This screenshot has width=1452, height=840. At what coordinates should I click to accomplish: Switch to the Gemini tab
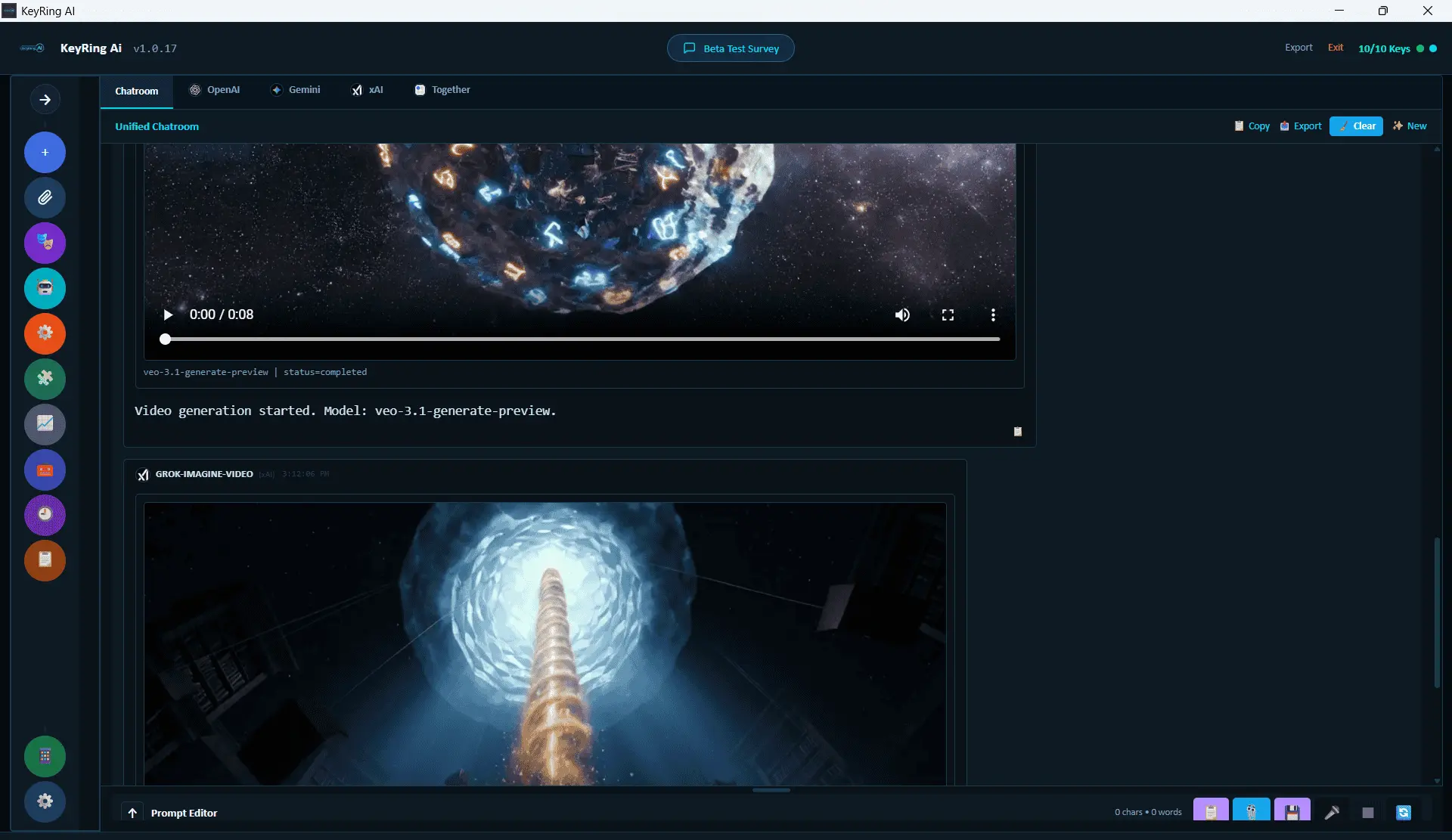click(x=296, y=89)
